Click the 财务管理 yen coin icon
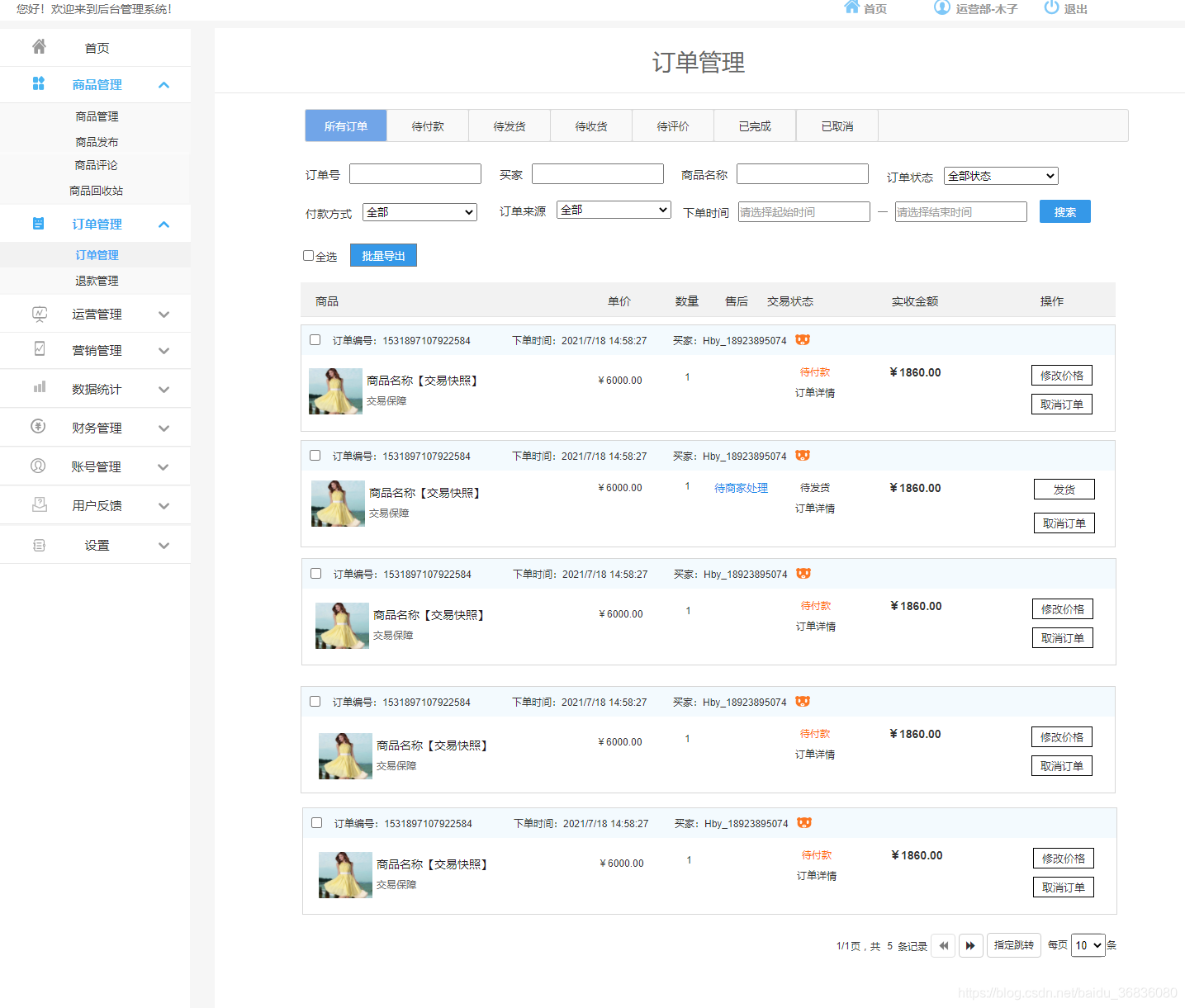The width and height of the screenshot is (1185, 1008). point(38,426)
